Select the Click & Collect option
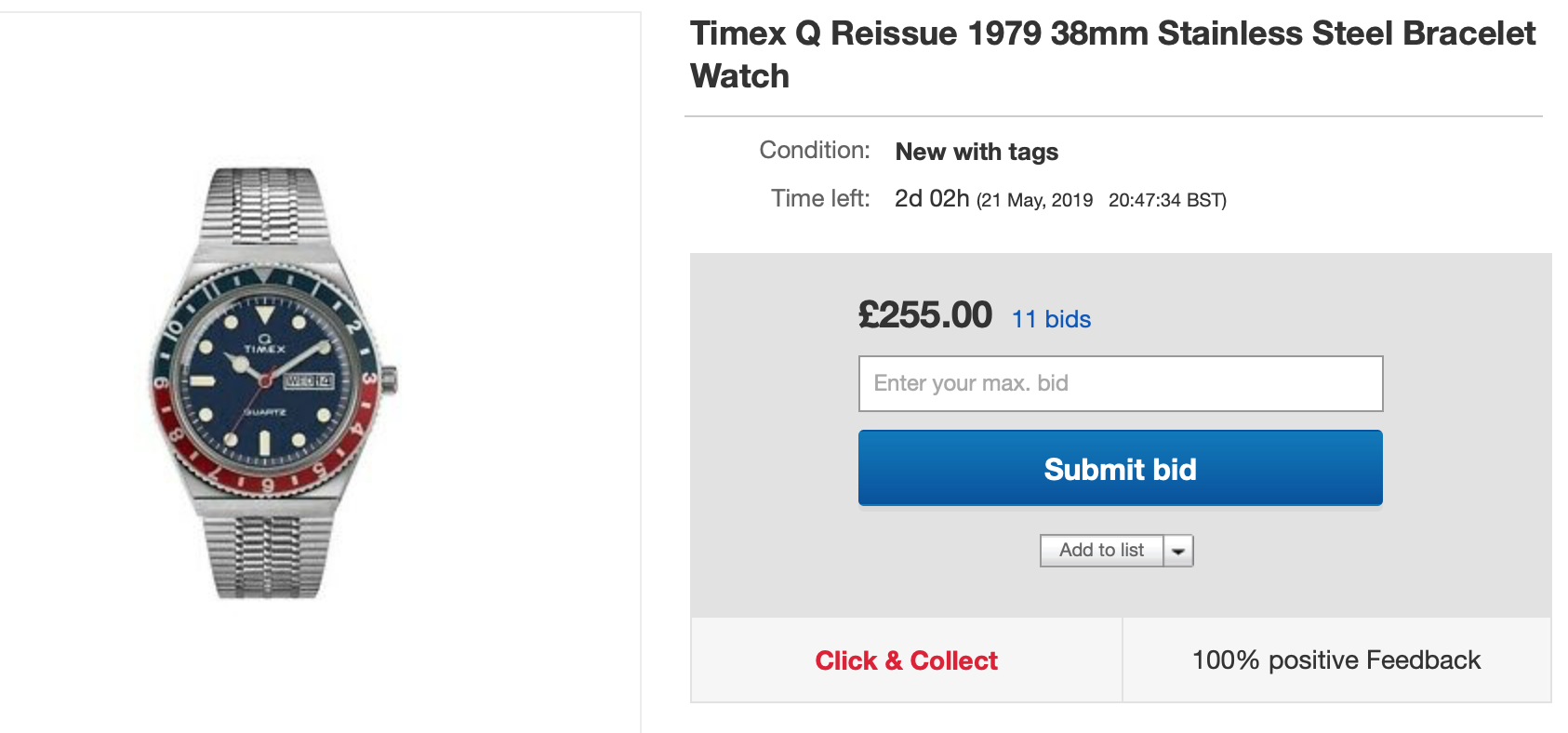This screenshot has height=733, width=1568. pos(906,660)
